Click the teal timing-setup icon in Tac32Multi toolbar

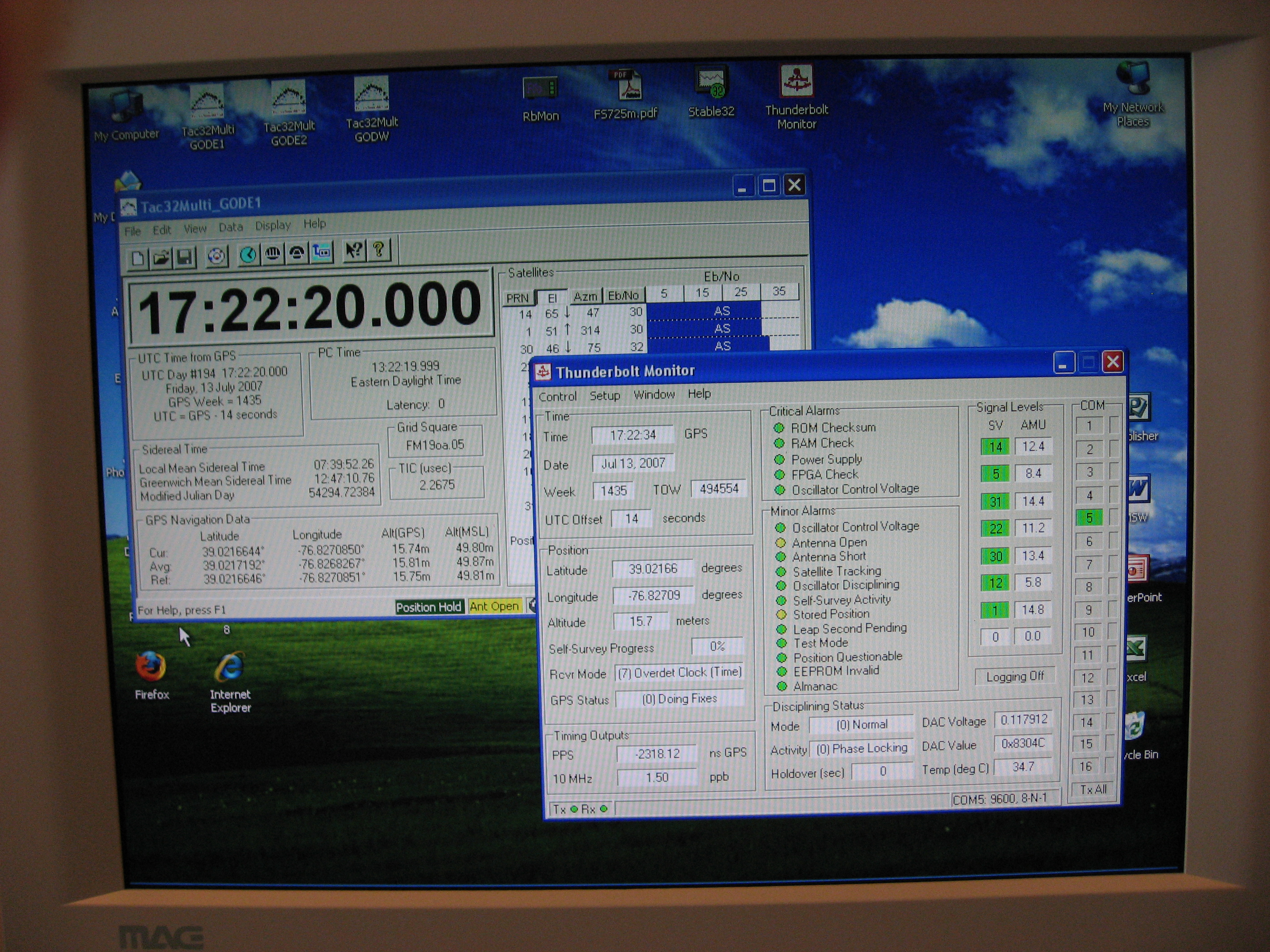coord(322,252)
